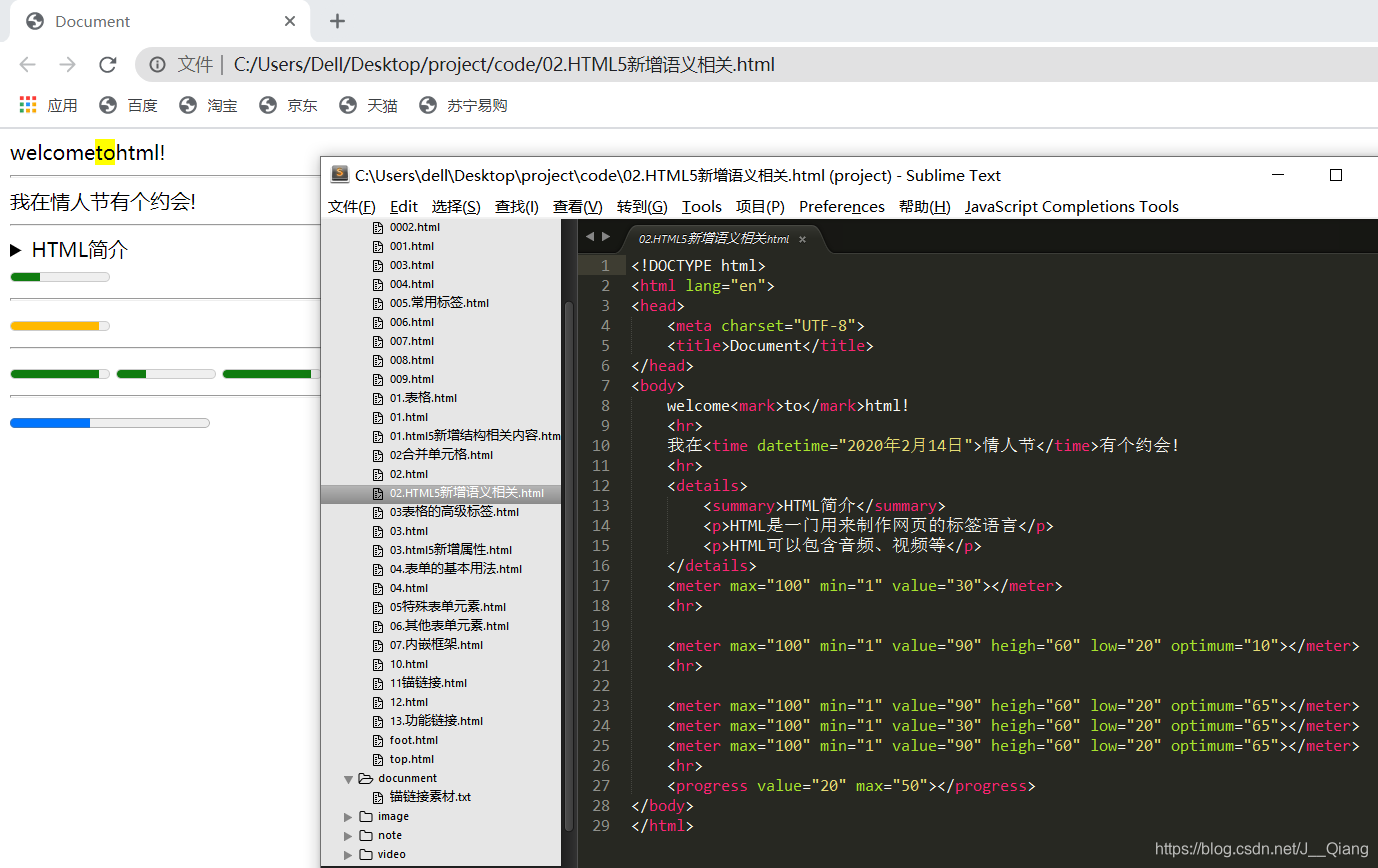Screen dimensions: 1378x868
Task: Click the Chrome back arrow
Action: pos(27,65)
